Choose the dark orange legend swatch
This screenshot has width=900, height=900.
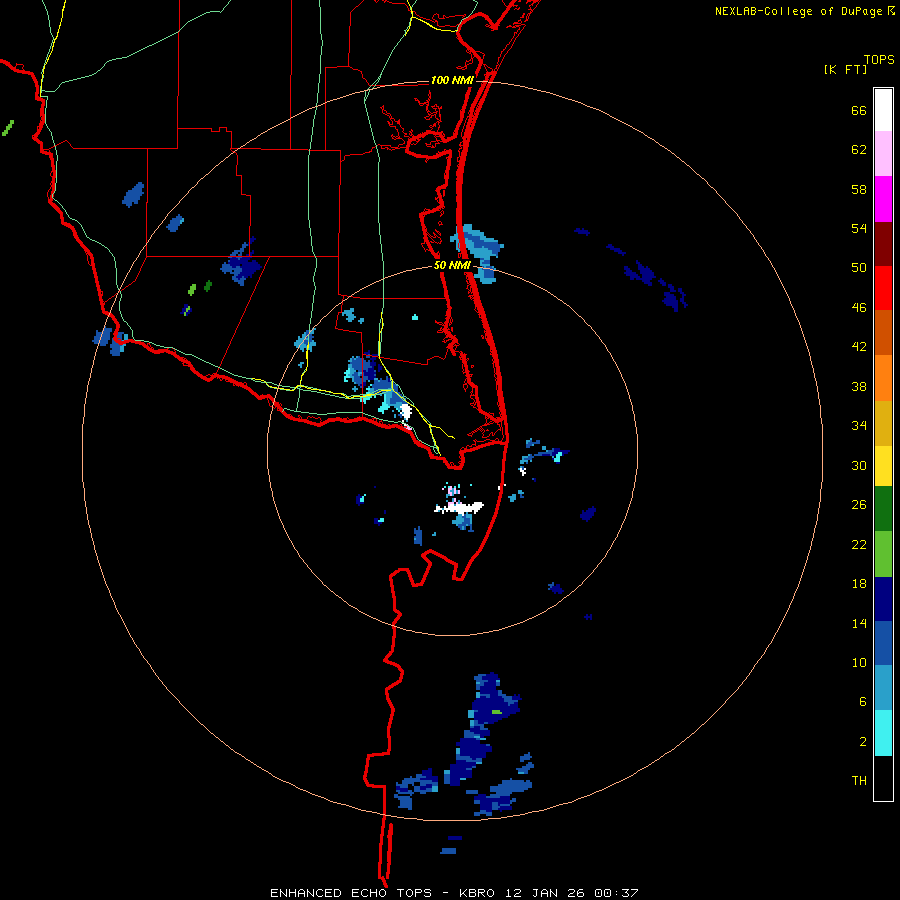point(883,332)
